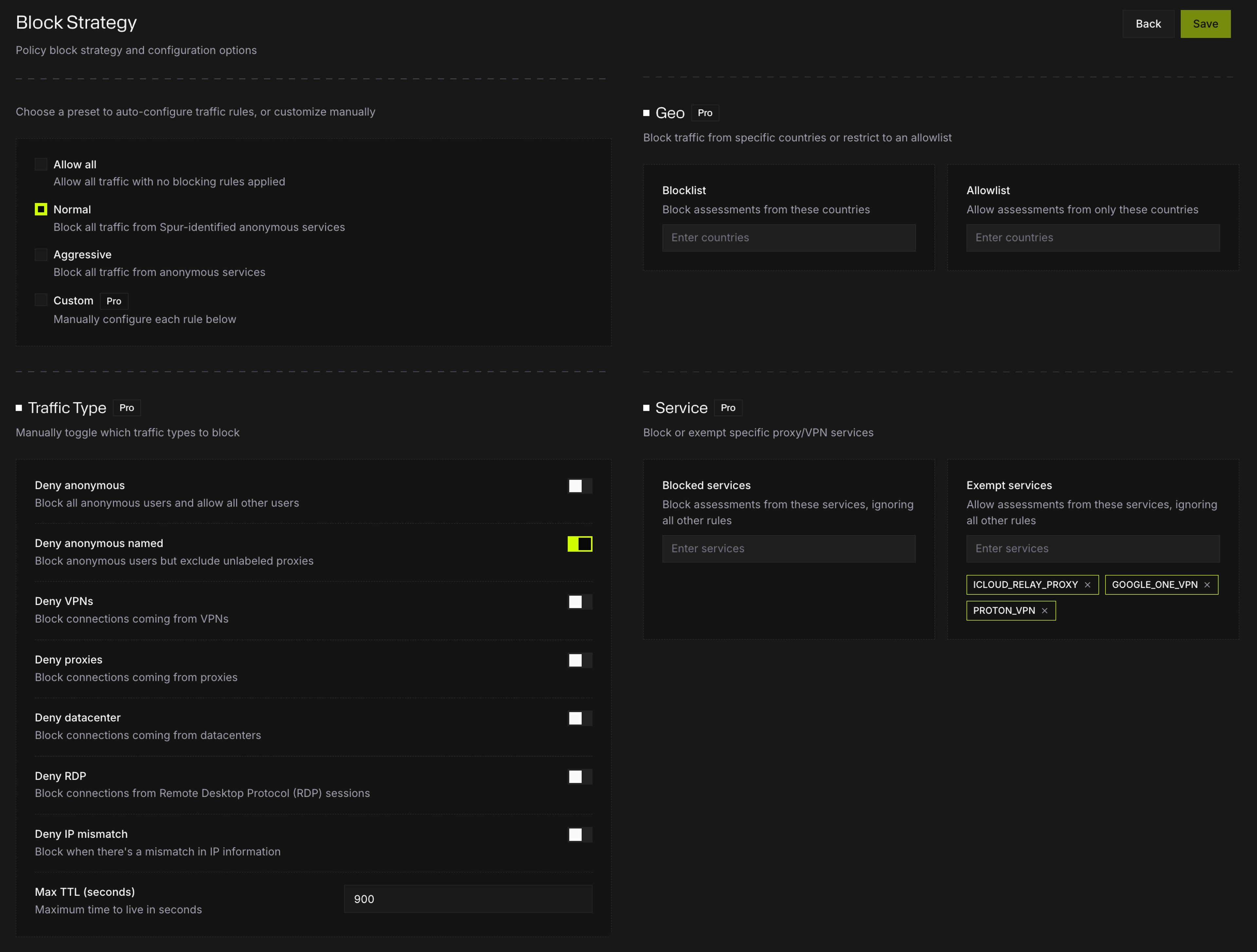Click the PROTON_VPN tag label
Image resolution: width=1257 pixels, height=952 pixels.
1004,611
